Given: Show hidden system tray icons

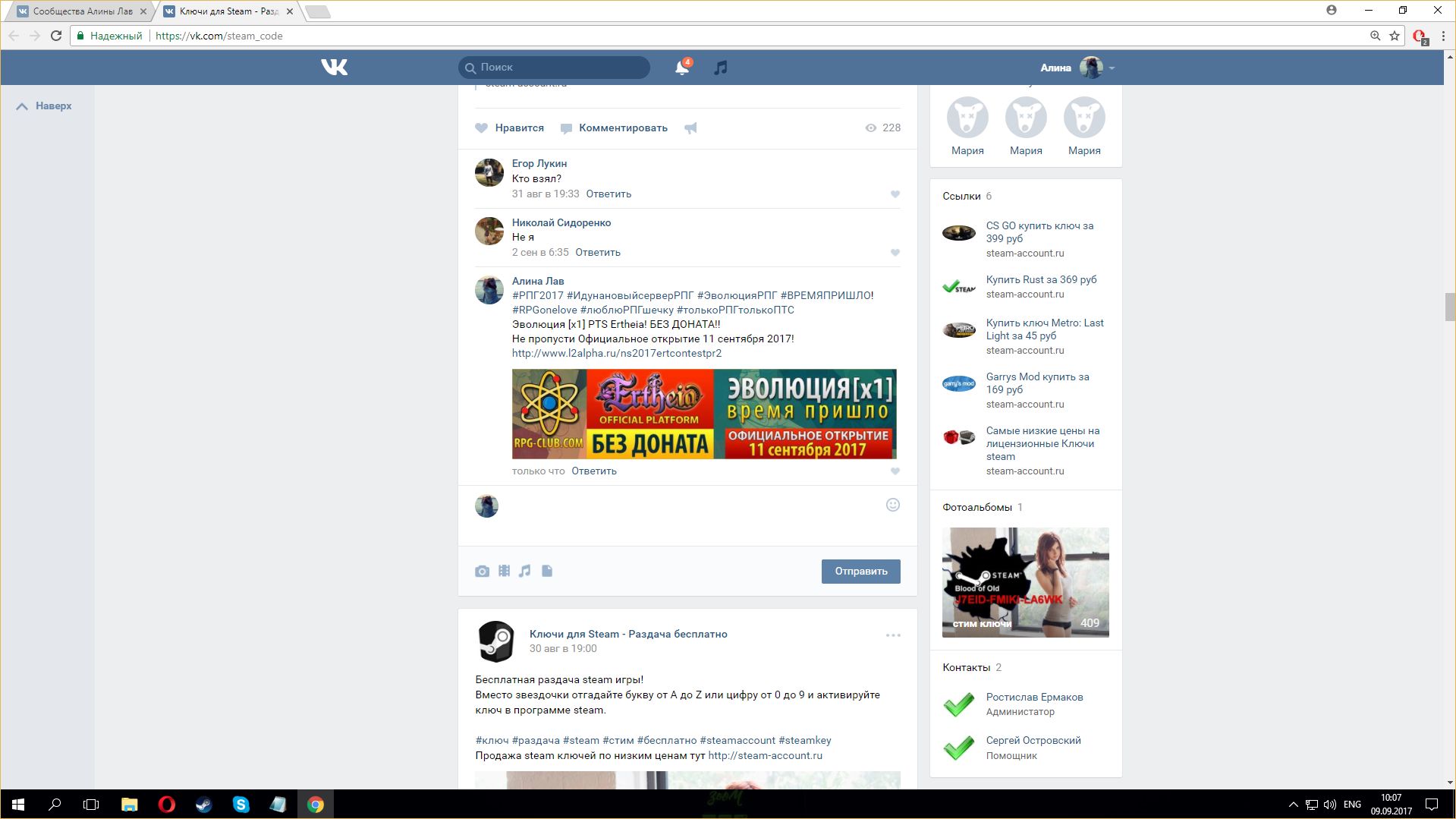Looking at the screenshot, I should (1293, 805).
